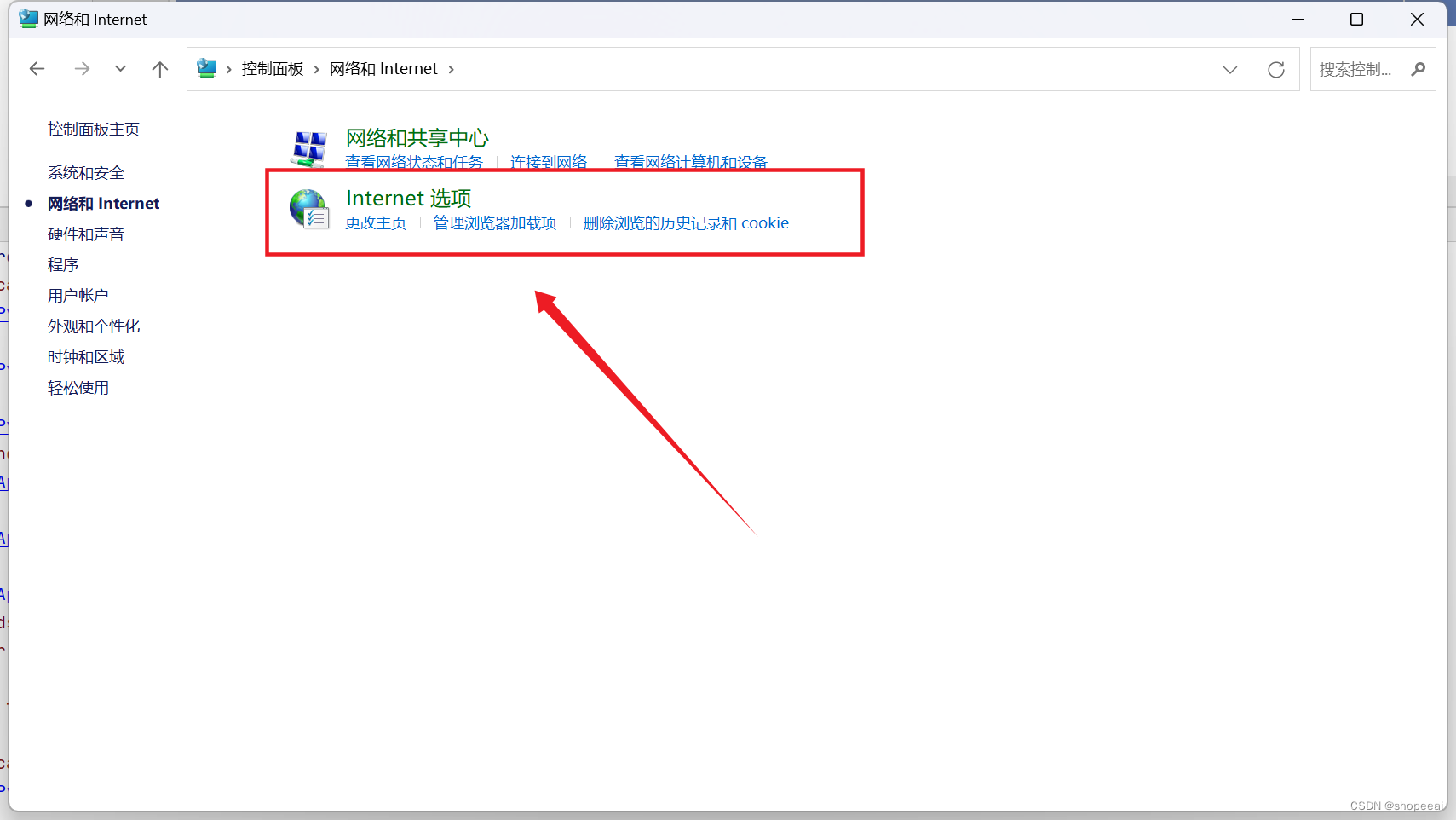1456x820 pixels.
Task: Click the 连接到网络 link
Action: pos(548,161)
